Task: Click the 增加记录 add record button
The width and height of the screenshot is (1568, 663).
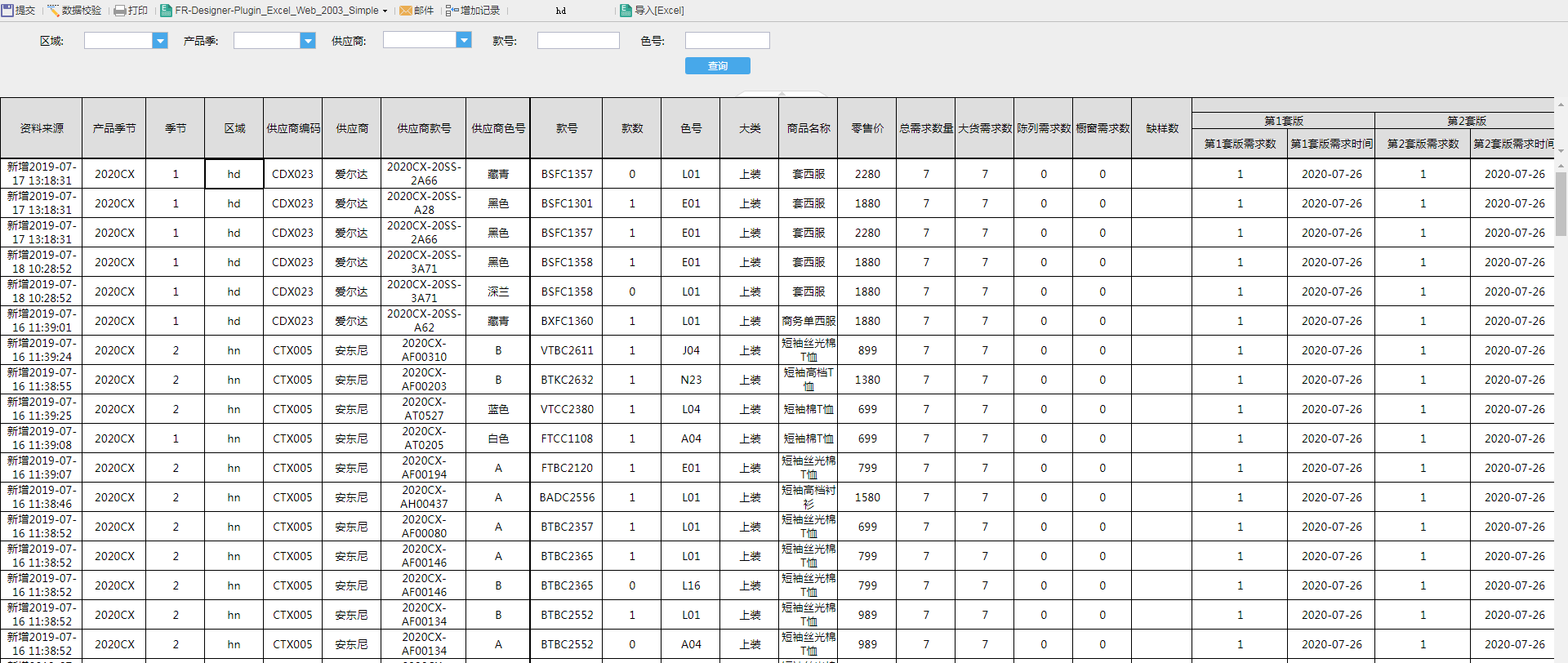Action: (473, 11)
